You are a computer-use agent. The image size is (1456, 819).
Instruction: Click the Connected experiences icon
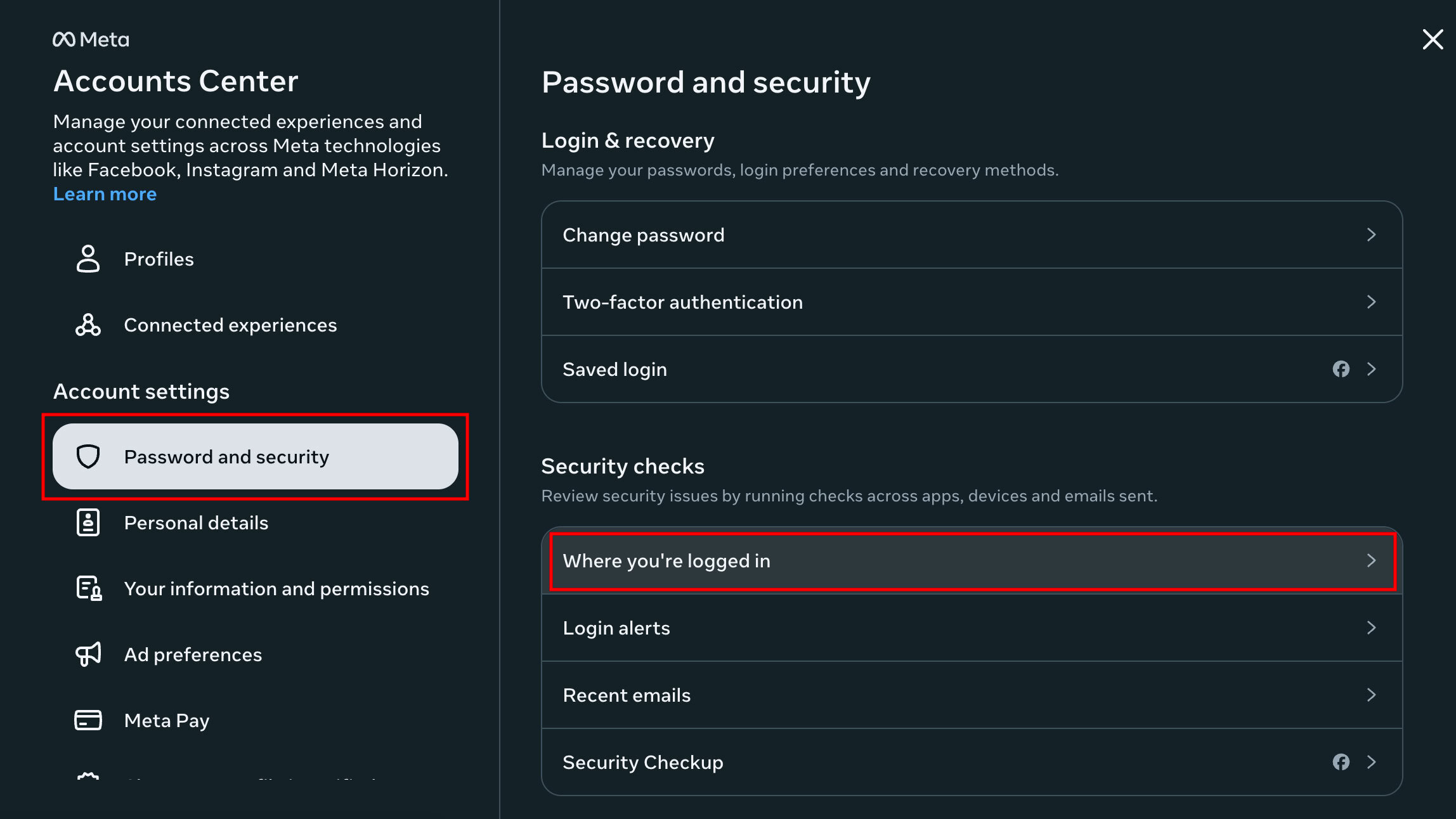click(x=88, y=325)
